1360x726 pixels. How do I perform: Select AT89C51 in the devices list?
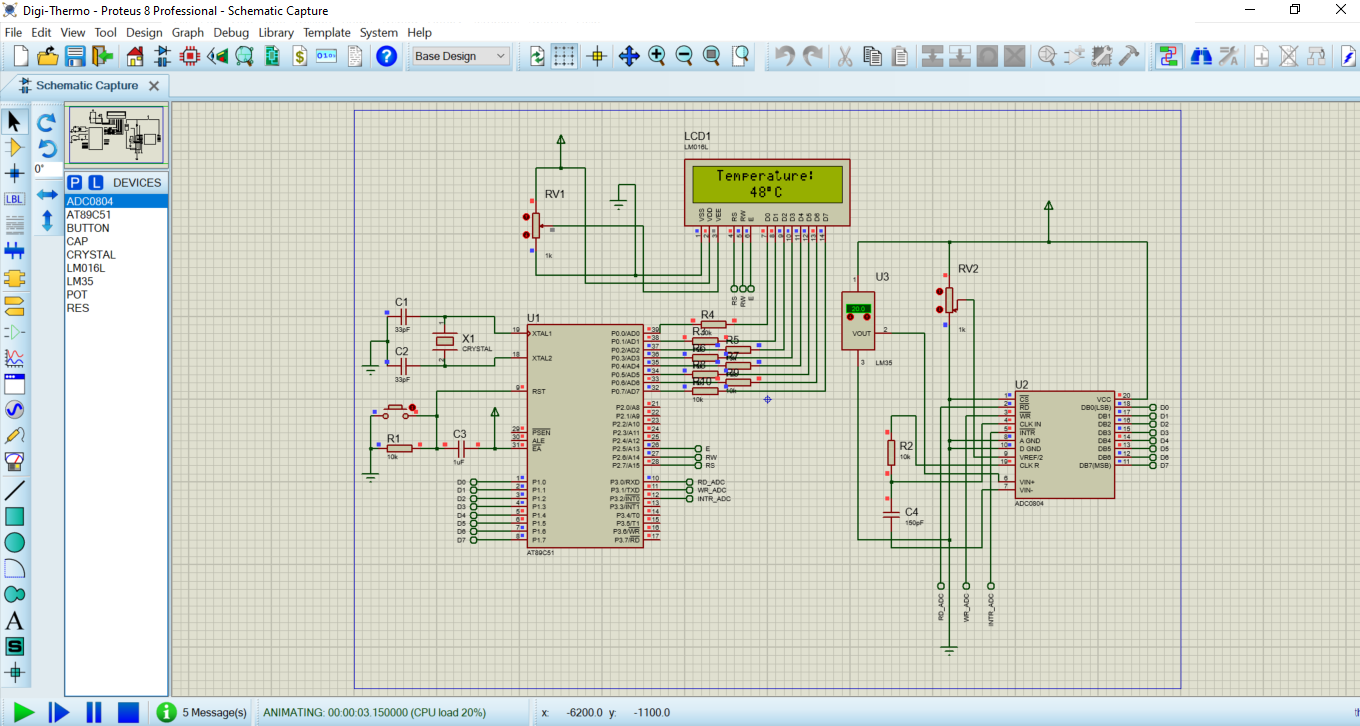tap(95, 214)
